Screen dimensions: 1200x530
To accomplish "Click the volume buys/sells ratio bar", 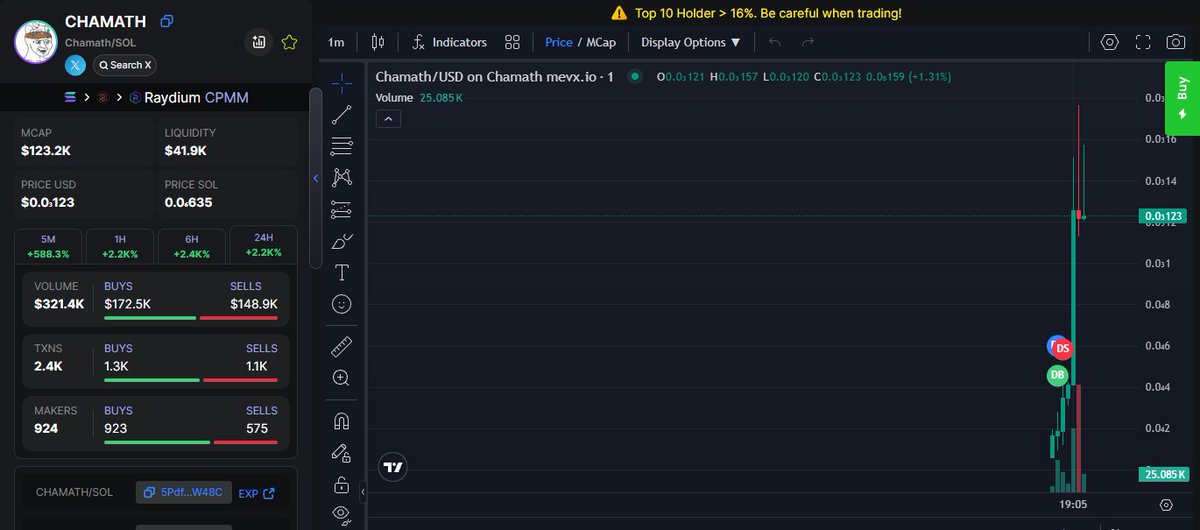I will coord(191,318).
